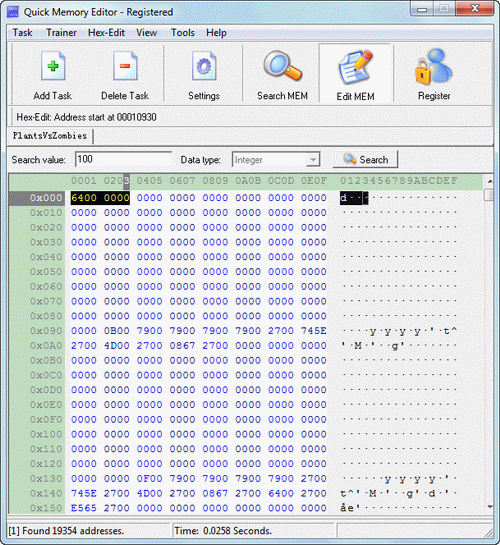Switch to the PlantsVsZombies tab

50,136
